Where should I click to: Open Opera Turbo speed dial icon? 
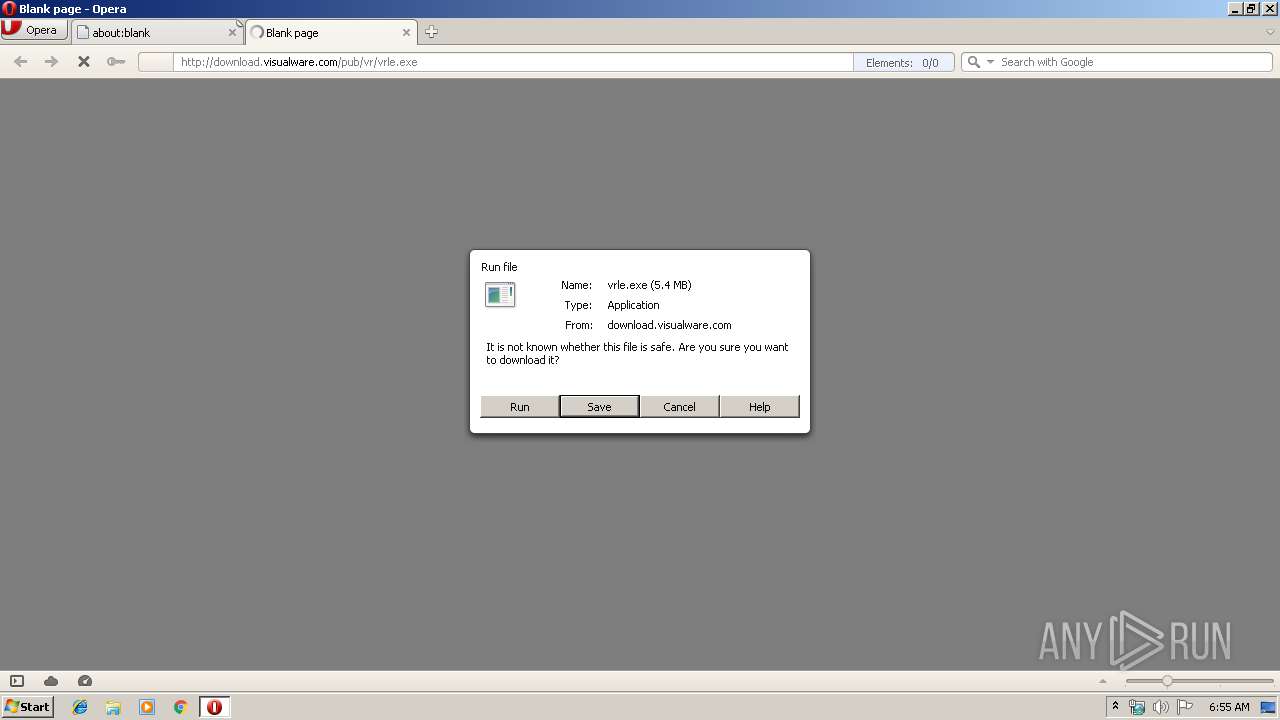(85, 681)
